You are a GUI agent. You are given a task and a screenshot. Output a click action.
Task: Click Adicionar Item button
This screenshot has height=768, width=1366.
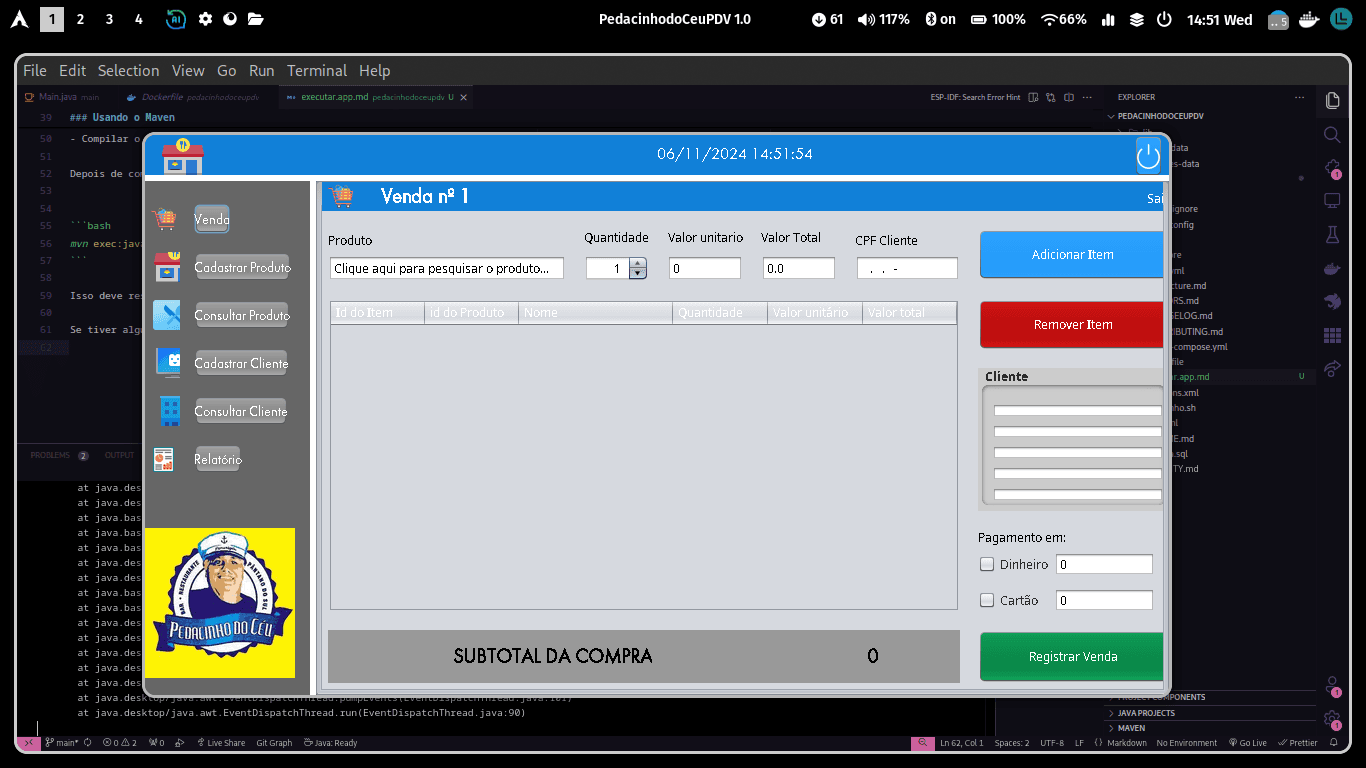click(1072, 255)
